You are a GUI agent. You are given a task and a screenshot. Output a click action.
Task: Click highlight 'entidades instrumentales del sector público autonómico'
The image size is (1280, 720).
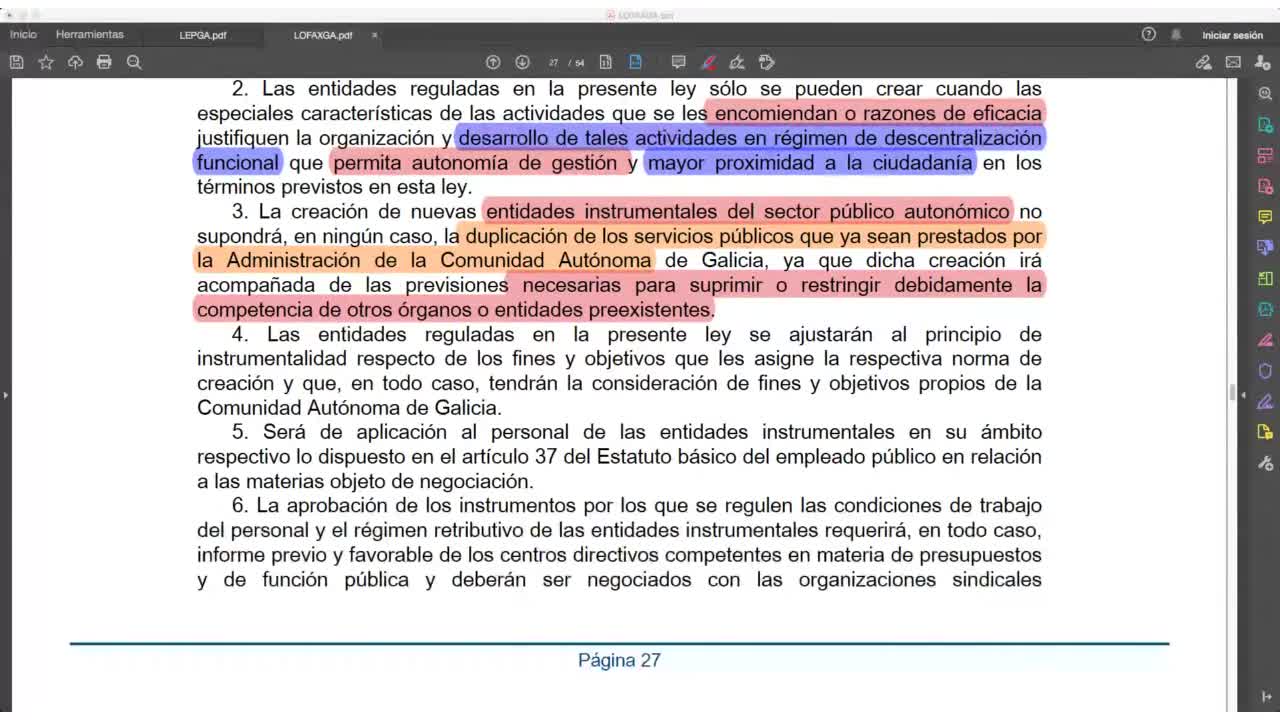[x=747, y=211]
